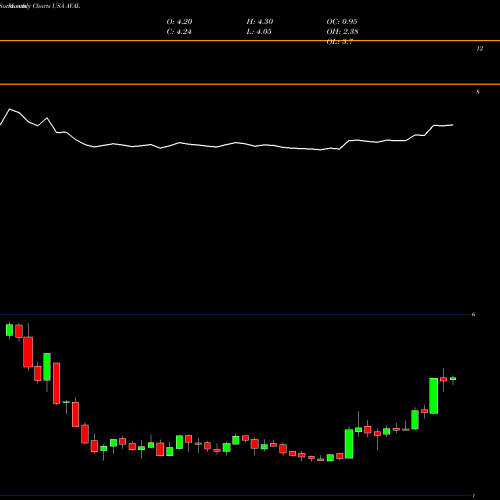Screen dimensions: 500x500
Task: Click the open price value O: 4.20
Action: (x=179, y=22)
